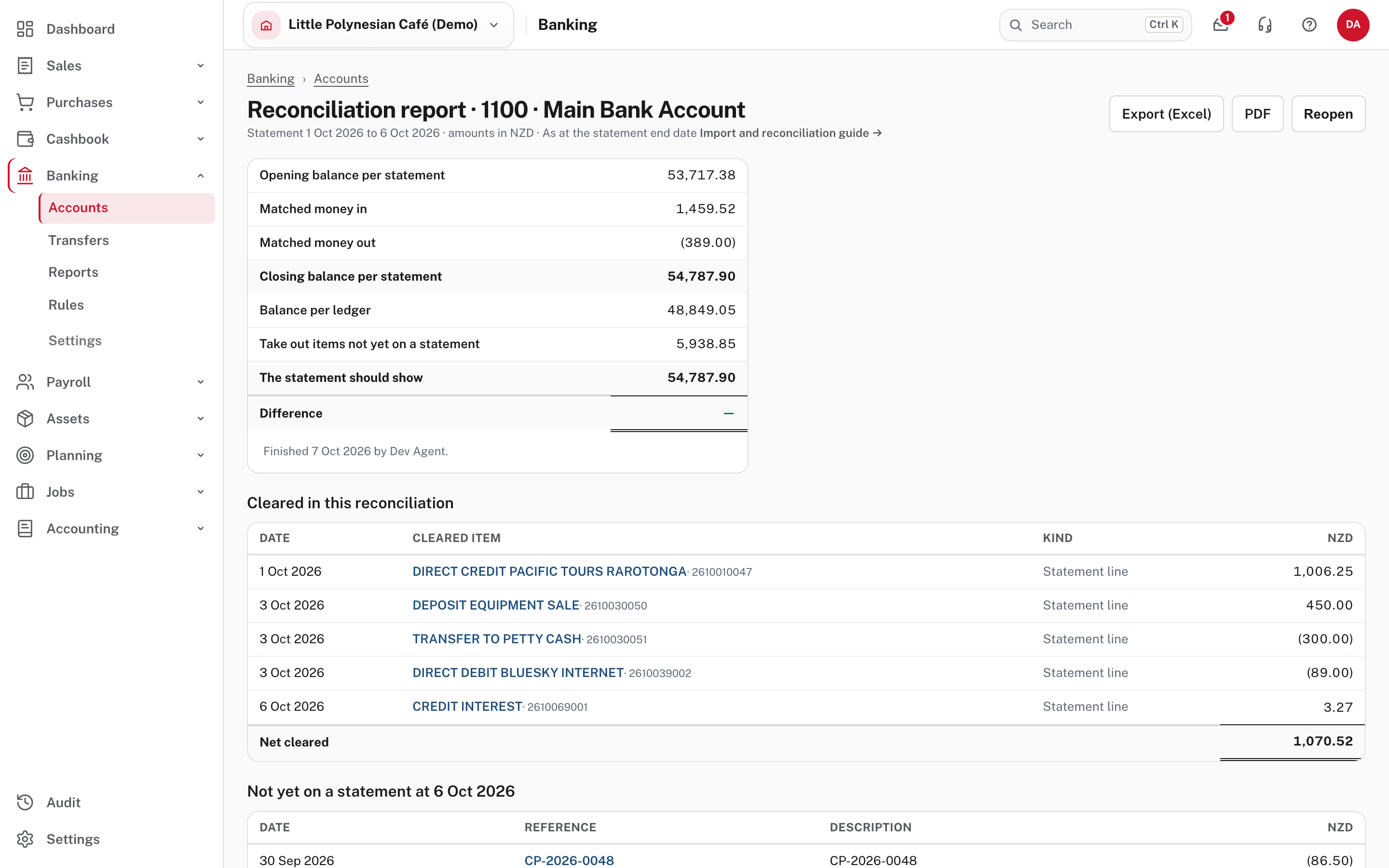Open the Settings gear icon at bottom
1389x868 pixels.
point(25,839)
